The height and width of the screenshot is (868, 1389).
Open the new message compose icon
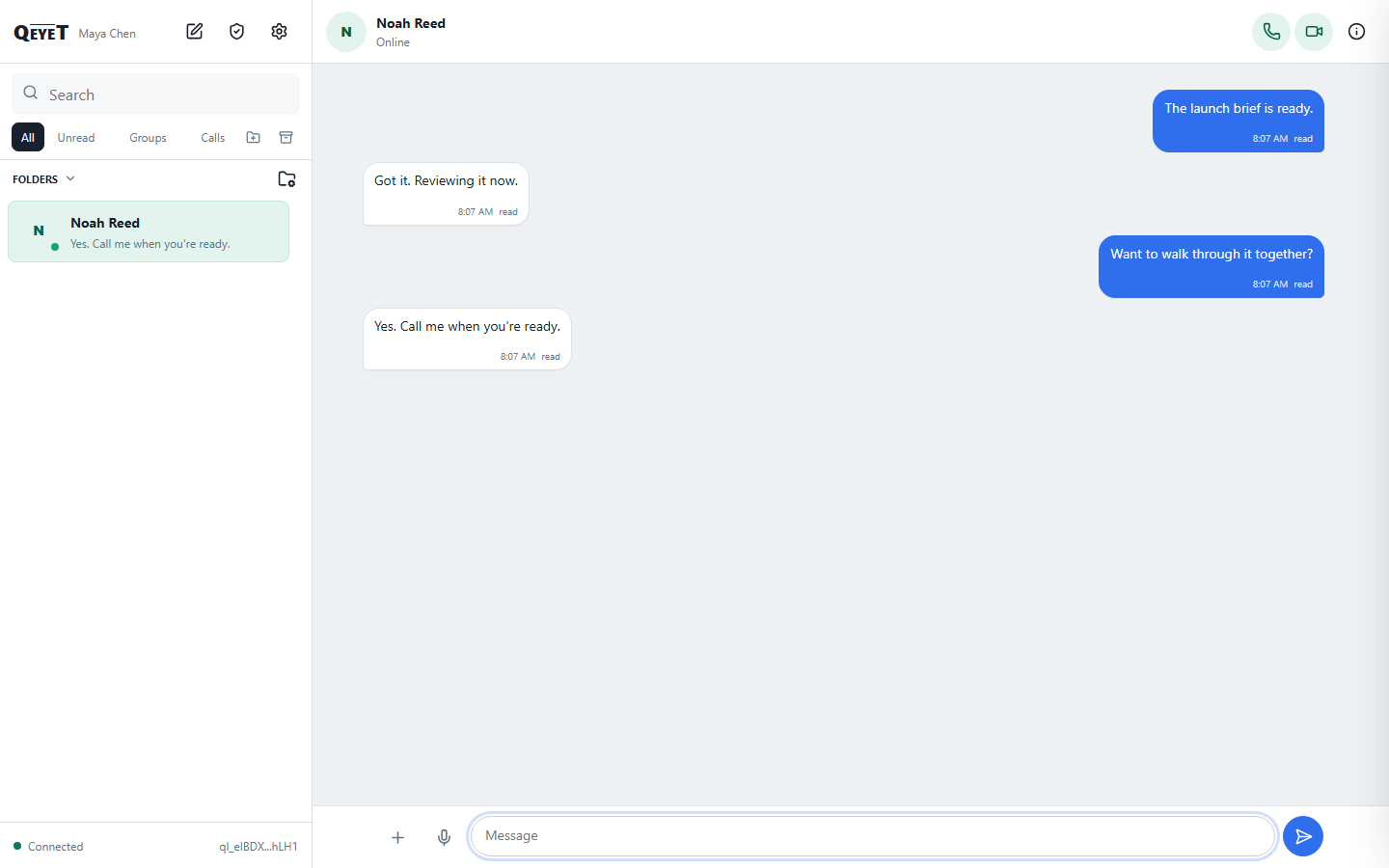pyautogui.click(x=195, y=32)
